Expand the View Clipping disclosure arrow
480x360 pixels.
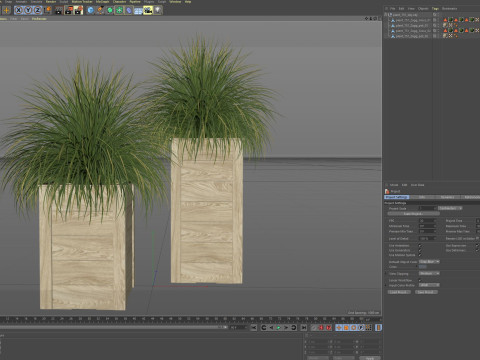[x=385, y=273]
